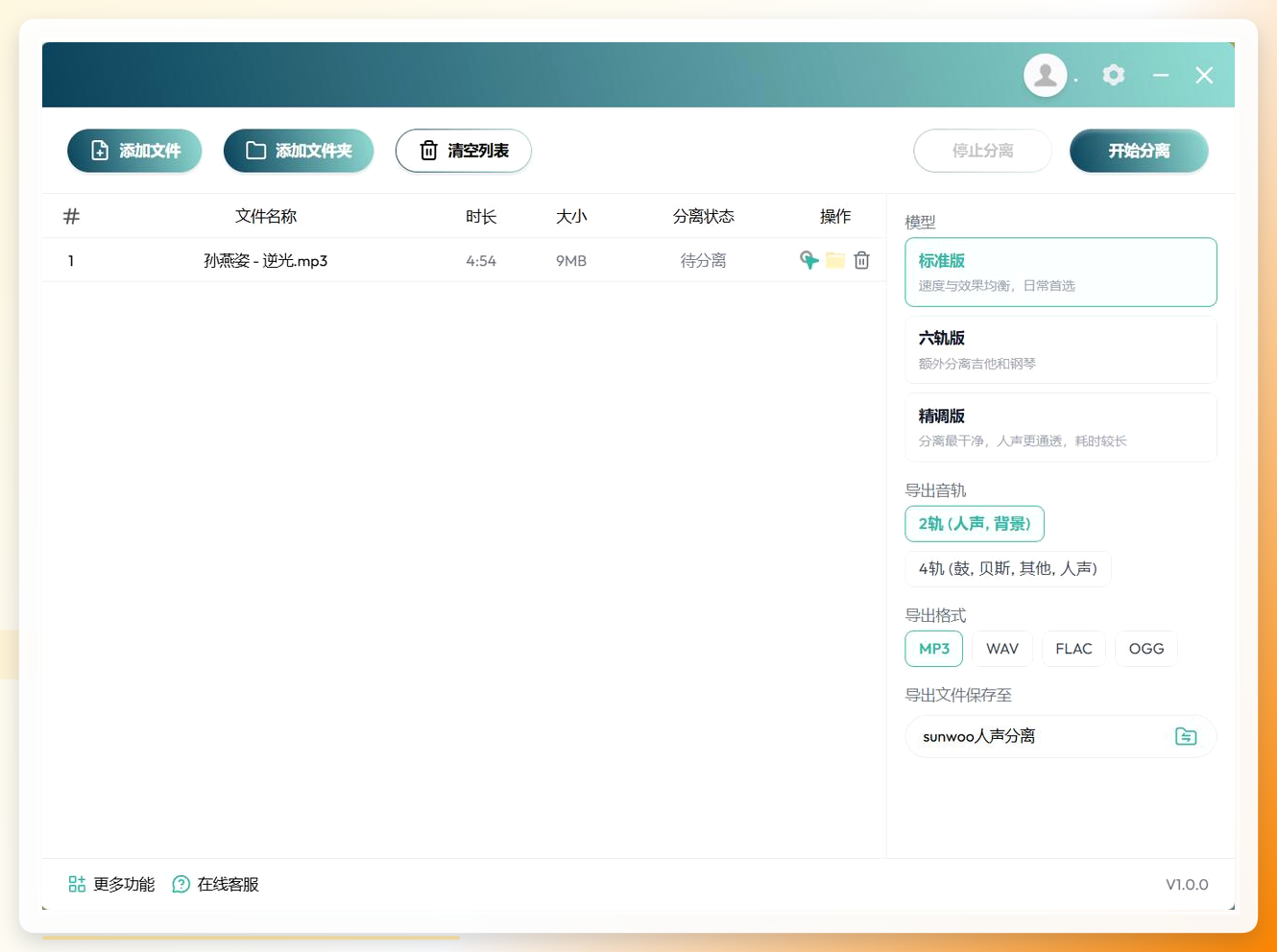Screen dimensions: 1277x952
Task: Choose 4轨 (鼓, 贝斯, 其他, 人声) export tracks
Action: click(1008, 568)
